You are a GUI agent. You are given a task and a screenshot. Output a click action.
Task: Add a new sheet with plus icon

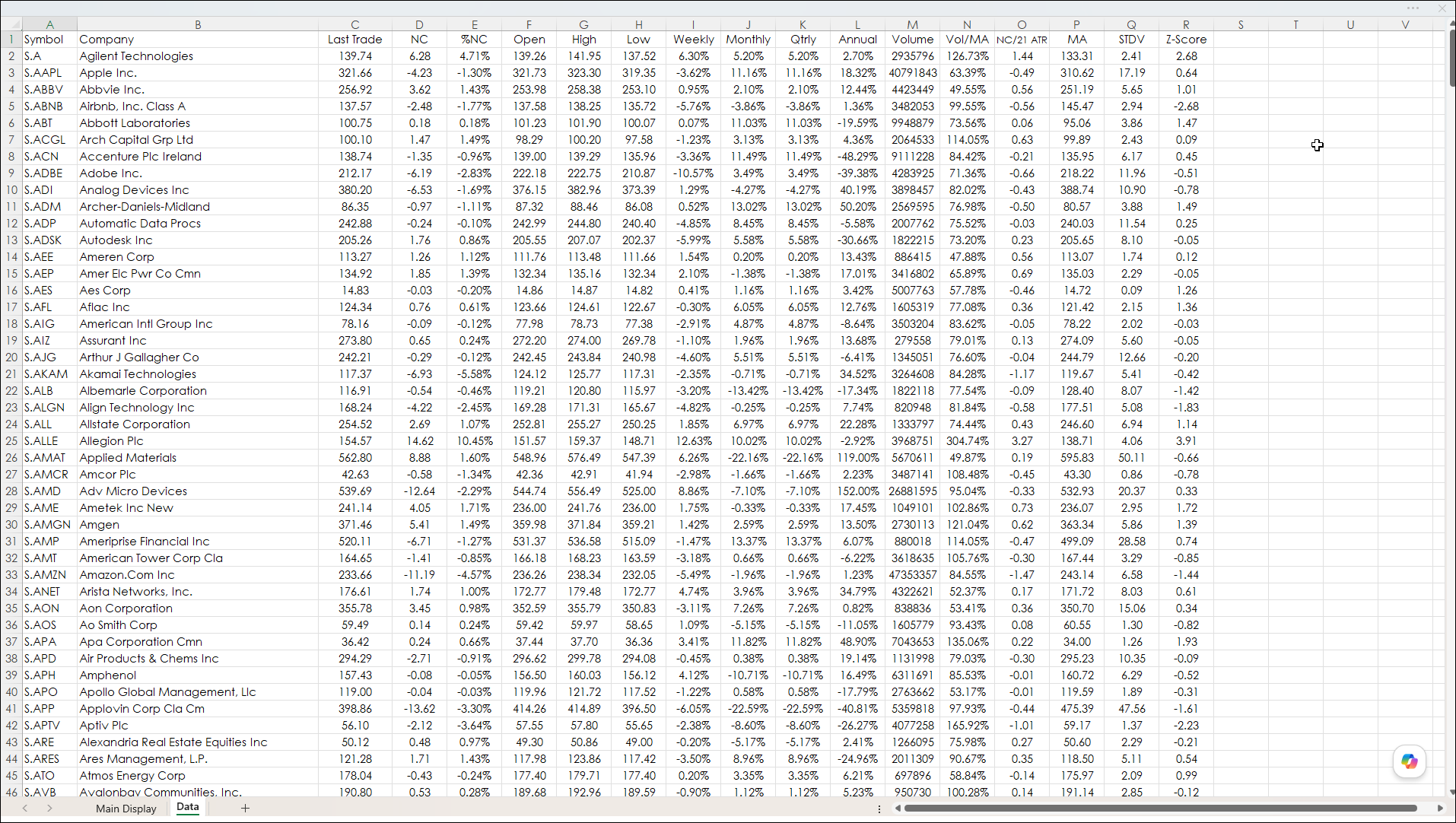coord(245,808)
